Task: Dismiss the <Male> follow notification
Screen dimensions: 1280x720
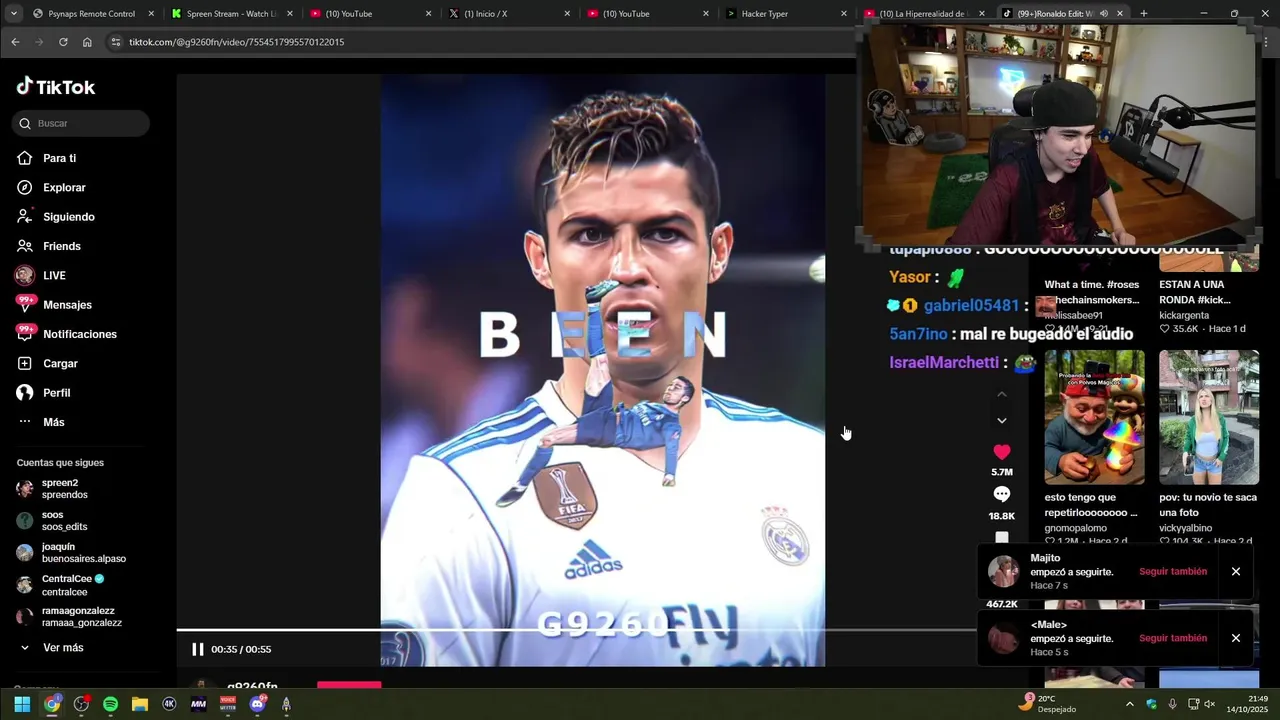Action: click(1236, 638)
